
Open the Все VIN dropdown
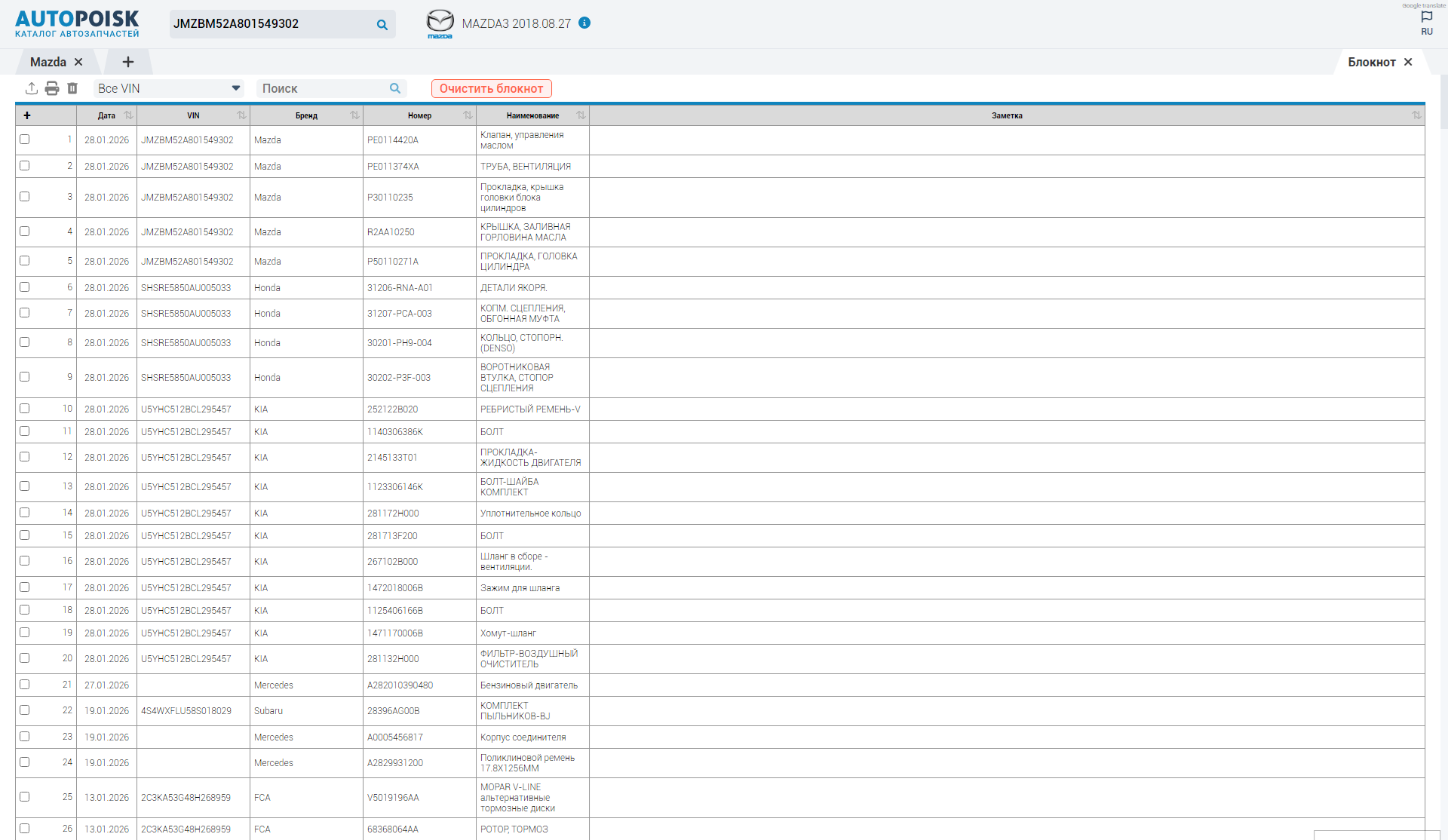click(x=169, y=88)
